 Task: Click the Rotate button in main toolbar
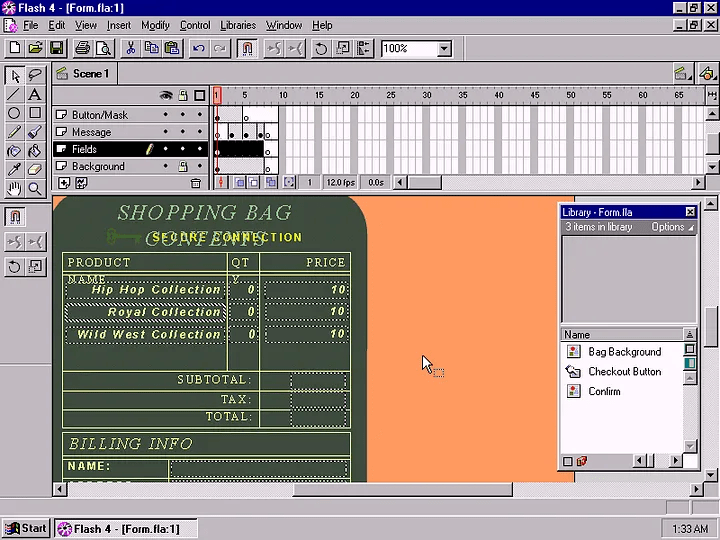(x=321, y=48)
